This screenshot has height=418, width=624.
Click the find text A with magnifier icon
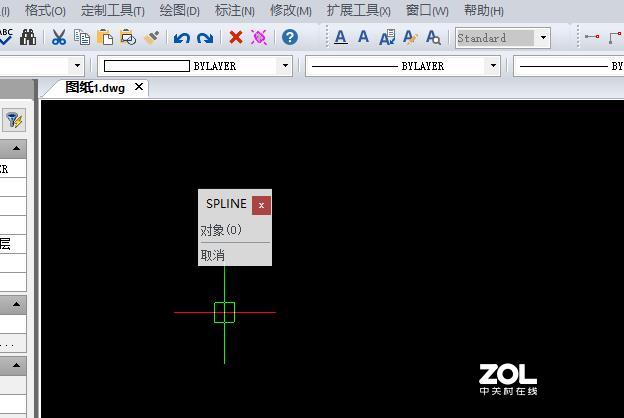433,37
